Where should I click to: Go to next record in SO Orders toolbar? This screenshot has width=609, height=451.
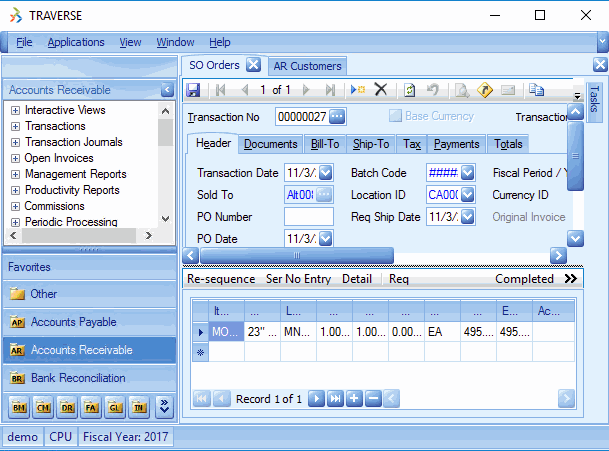(x=306, y=90)
